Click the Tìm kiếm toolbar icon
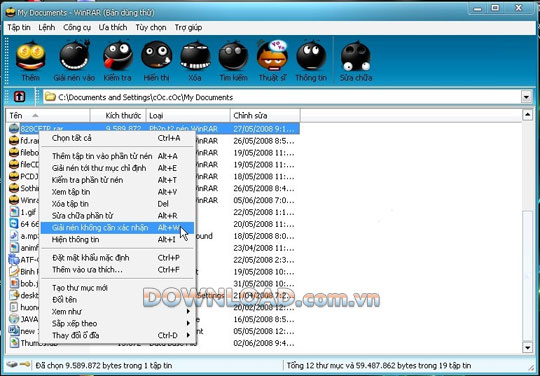This screenshot has height=376, width=540. (233, 56)
